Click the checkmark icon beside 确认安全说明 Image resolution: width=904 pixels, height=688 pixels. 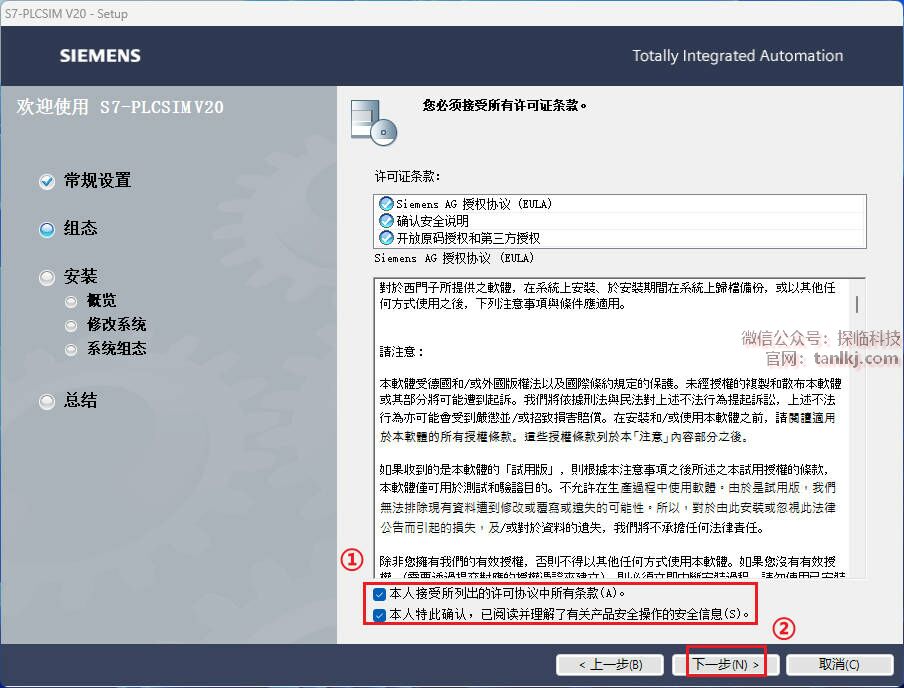click(x=386, y=220)
